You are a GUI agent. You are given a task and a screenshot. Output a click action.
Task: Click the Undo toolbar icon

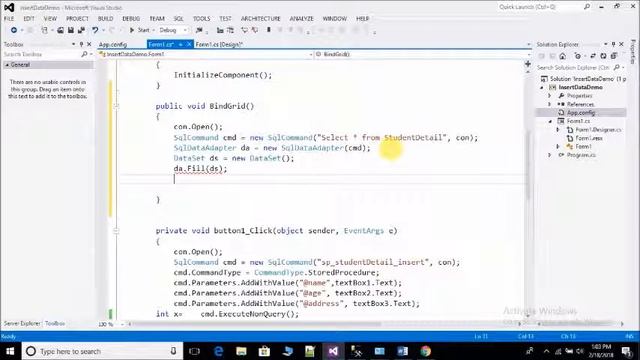tap(95, 30)
